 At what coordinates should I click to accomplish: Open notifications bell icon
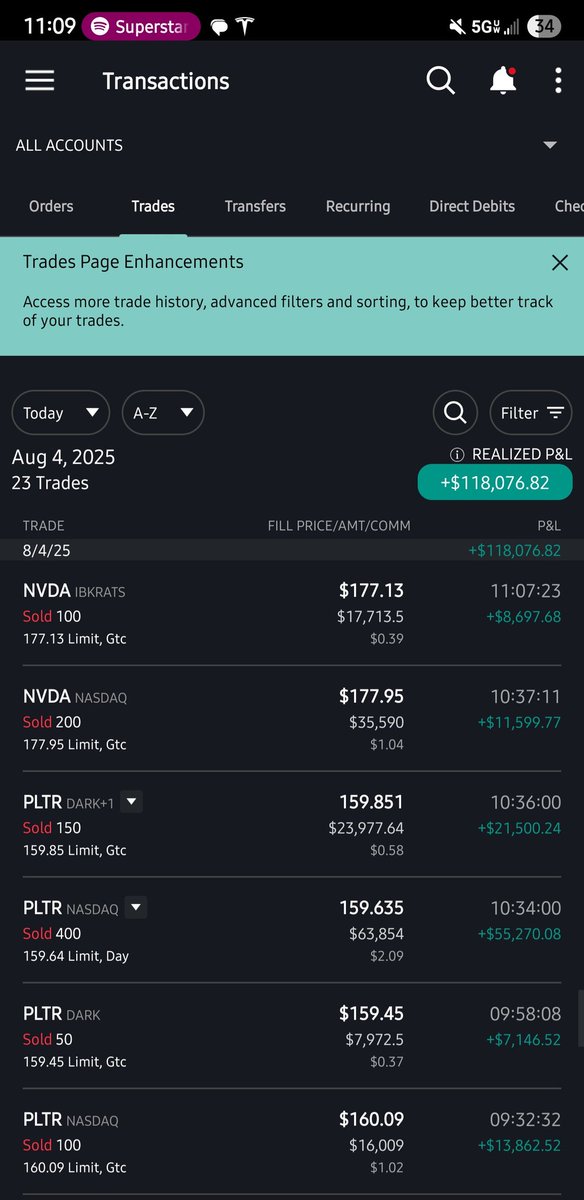pyautogui.click(x=502, y=81)
